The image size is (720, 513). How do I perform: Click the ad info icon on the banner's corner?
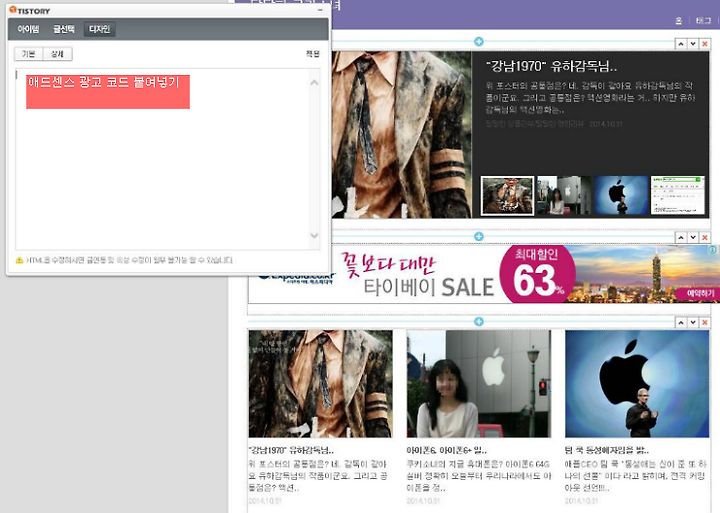[712, 249]
